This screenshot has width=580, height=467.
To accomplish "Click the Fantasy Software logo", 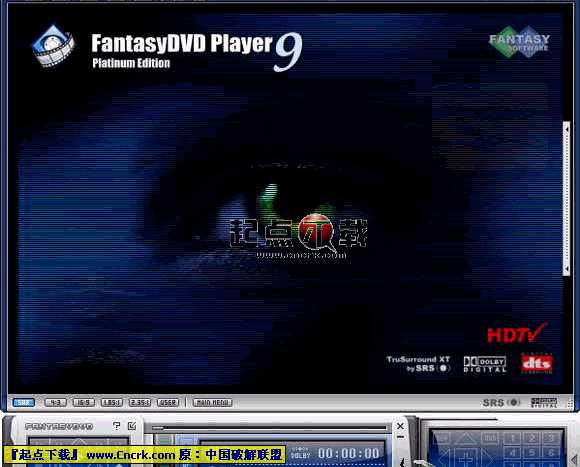I will coord(519,42).
